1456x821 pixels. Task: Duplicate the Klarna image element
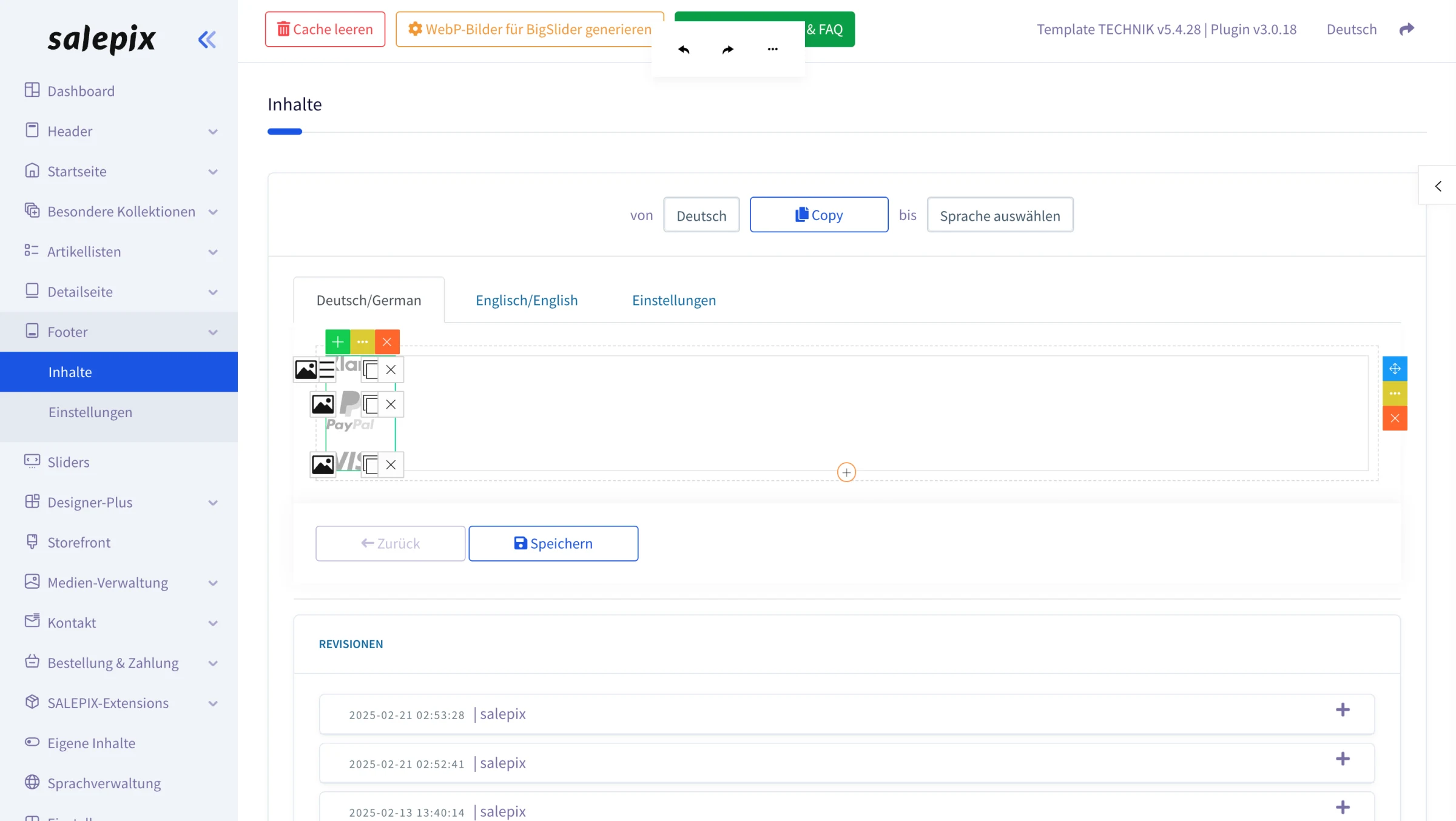click(370, 369)
